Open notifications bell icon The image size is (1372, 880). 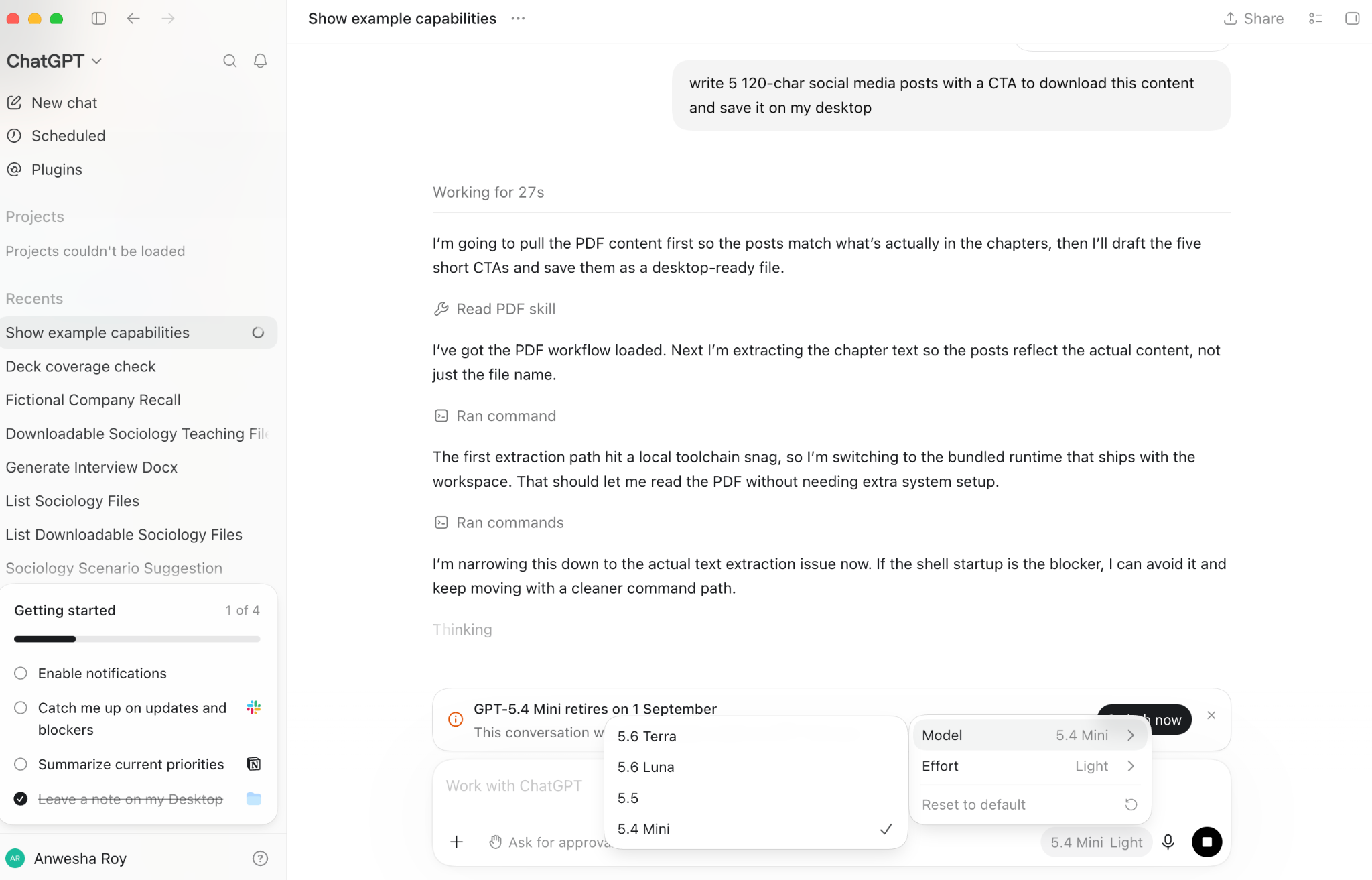pos(261,61)
